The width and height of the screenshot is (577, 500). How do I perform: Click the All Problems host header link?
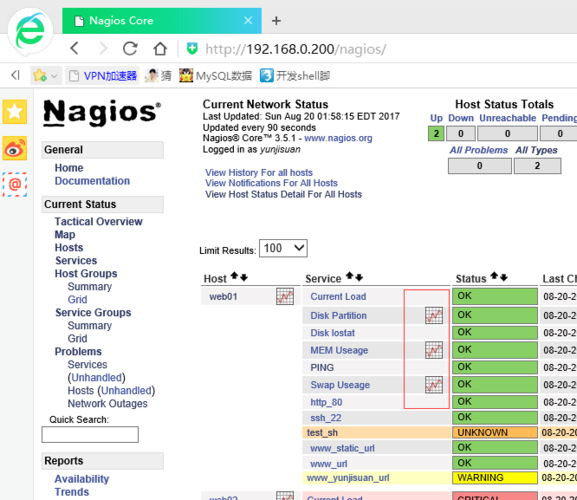[478, 150]
